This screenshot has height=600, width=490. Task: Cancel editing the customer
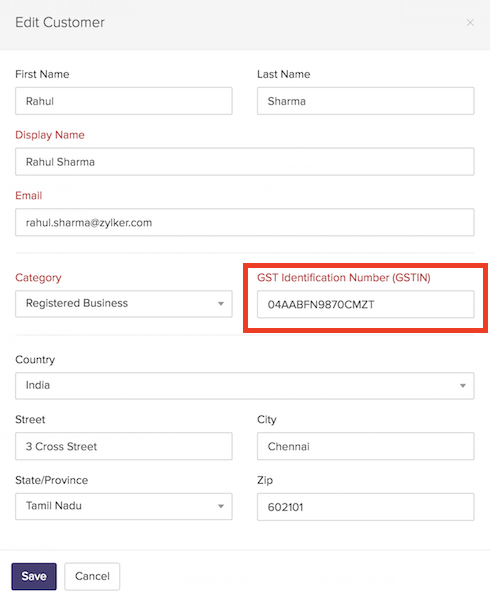(92, 576)
